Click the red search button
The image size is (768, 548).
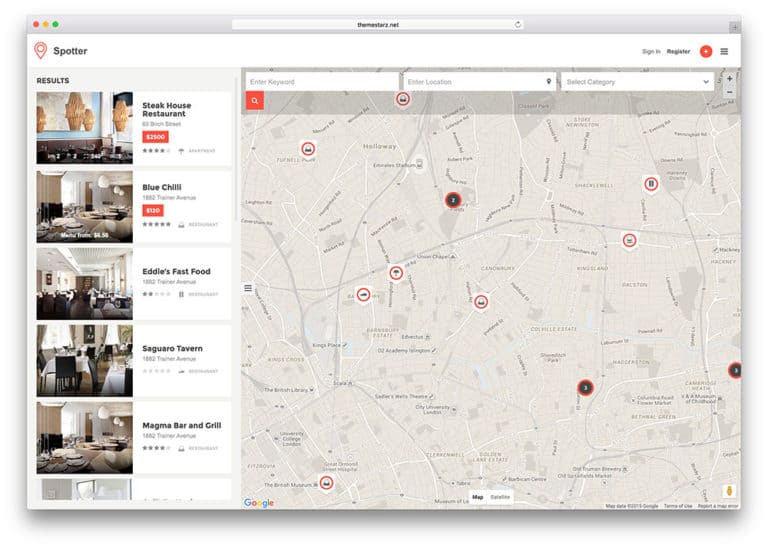255,101
